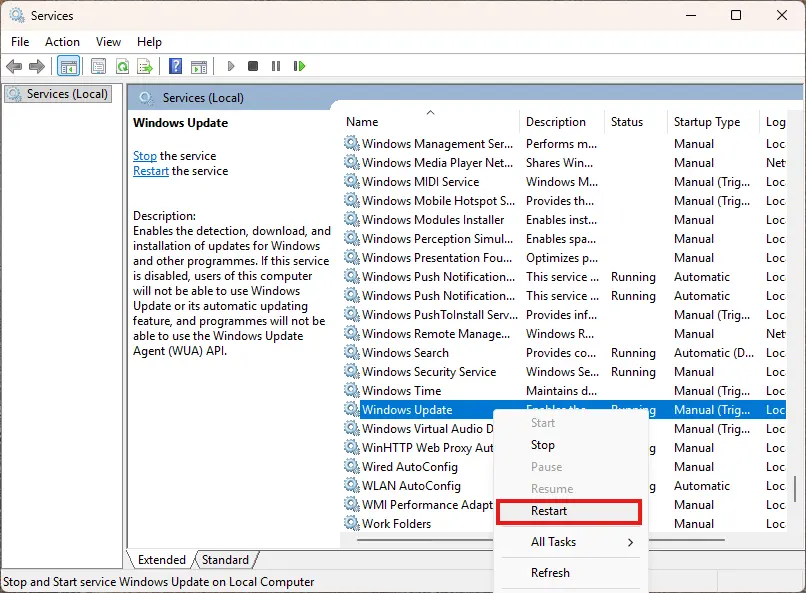Select Windows Mobile Hotspot S... row
The width and height of the screenshot is (806, 593).
563,201
